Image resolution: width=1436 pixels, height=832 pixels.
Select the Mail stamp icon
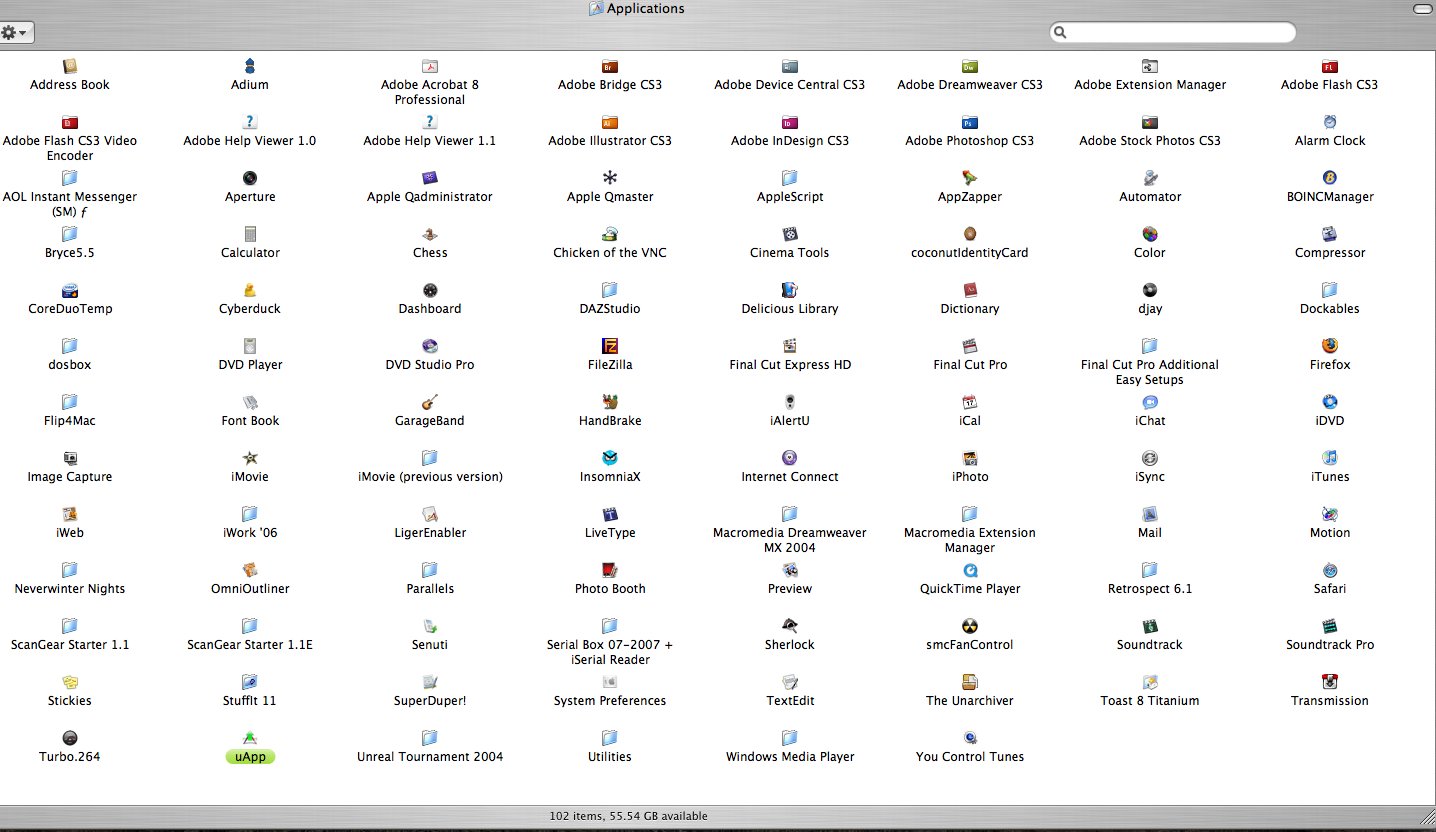pos(1150,514)
